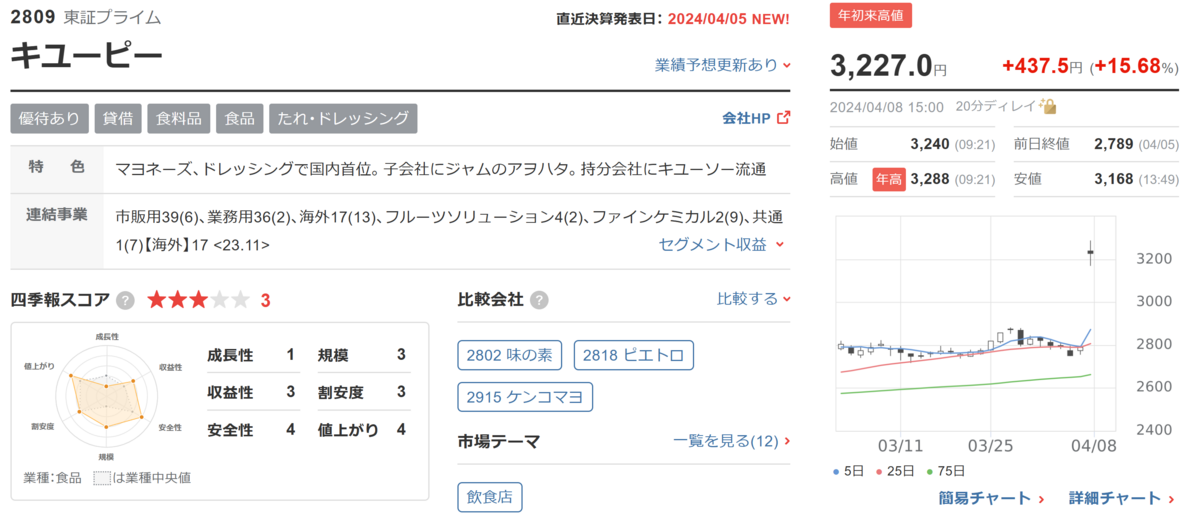The height and width of the screenshot is (519, 1200).
Task: Click the 高値 value 3,288
Action: point(928,179)
